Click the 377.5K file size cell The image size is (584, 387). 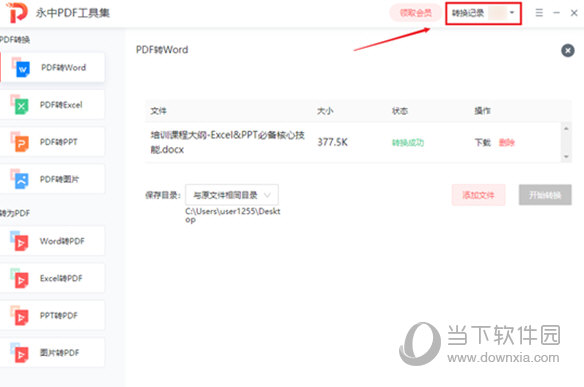(332, 142)
